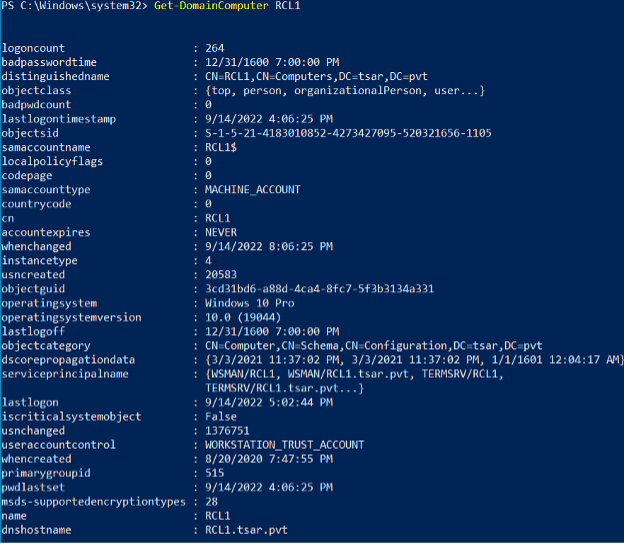624x544 pixels.
Task: Select the logoncount value 264
Action: coord(214,48)
